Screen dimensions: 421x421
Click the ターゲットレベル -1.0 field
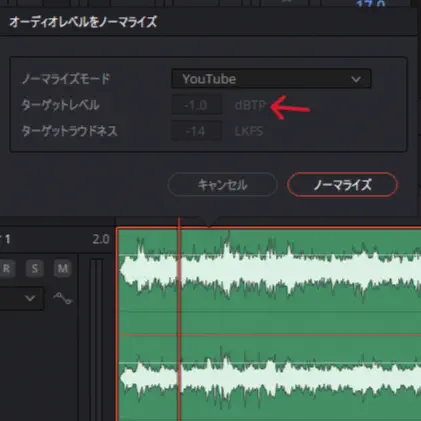coord(197,105)
